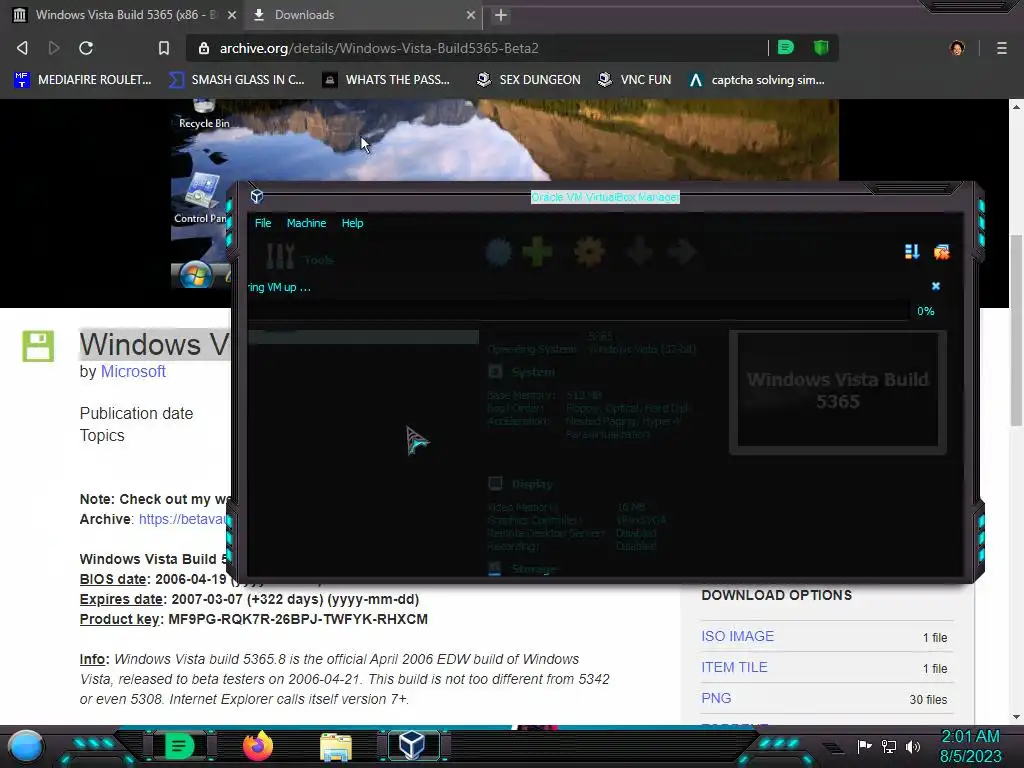
Task: Cancel the VM powering-up progress with X
Action: pos(935,286)
